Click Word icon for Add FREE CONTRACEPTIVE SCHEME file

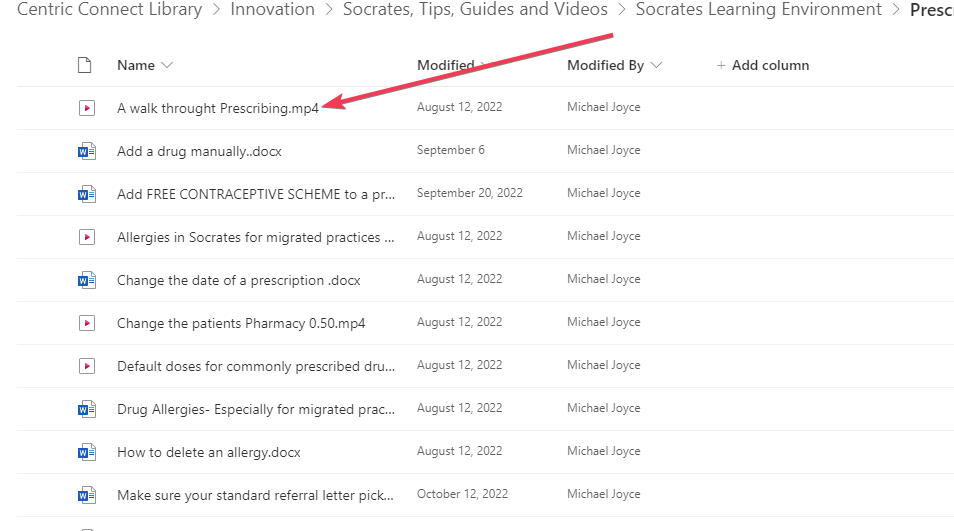[87, 194]
